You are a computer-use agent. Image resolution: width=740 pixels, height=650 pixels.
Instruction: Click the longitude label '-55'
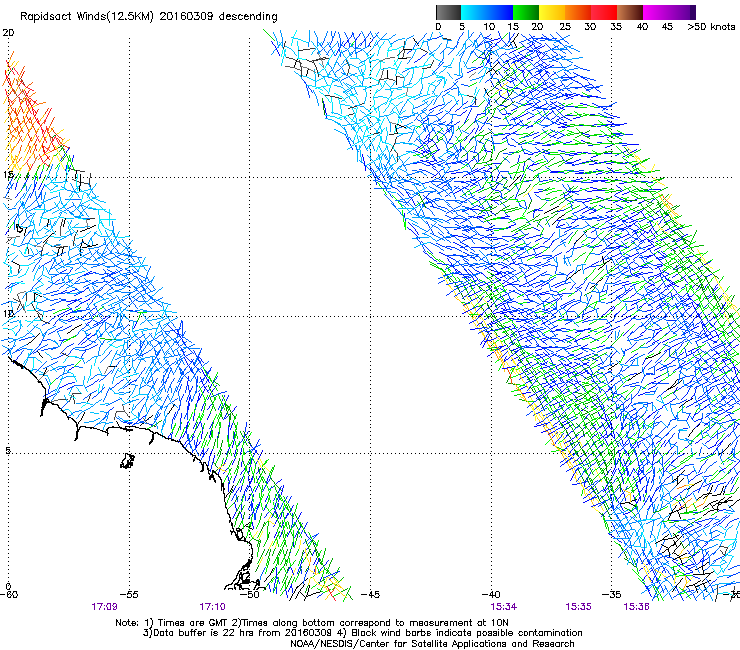point(129,595)
